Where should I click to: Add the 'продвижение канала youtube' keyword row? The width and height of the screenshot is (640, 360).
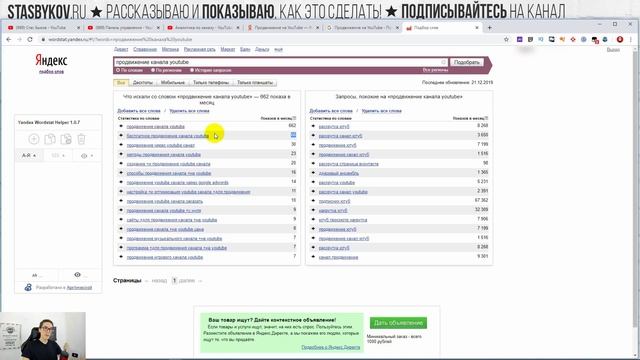click(x=121, y=126)
